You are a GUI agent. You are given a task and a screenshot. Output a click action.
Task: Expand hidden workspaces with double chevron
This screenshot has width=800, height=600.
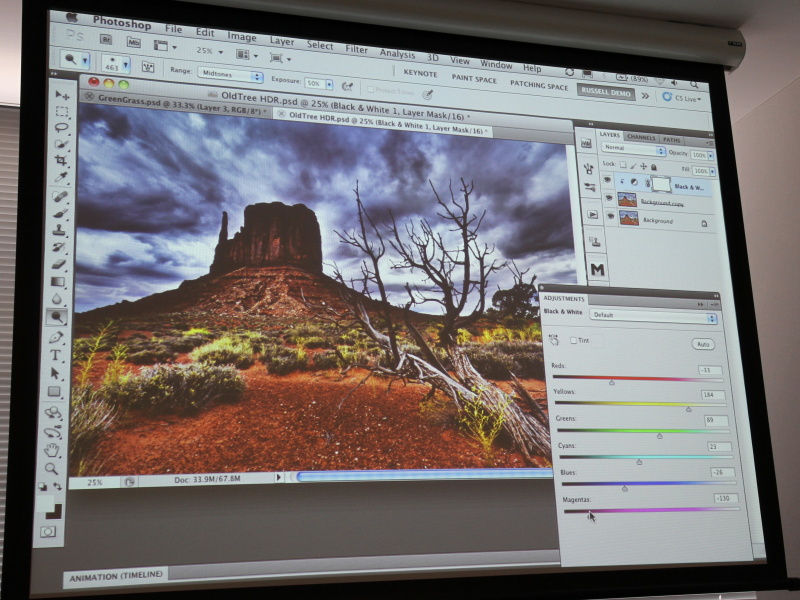pyautogui.click(x=645, y=96)
